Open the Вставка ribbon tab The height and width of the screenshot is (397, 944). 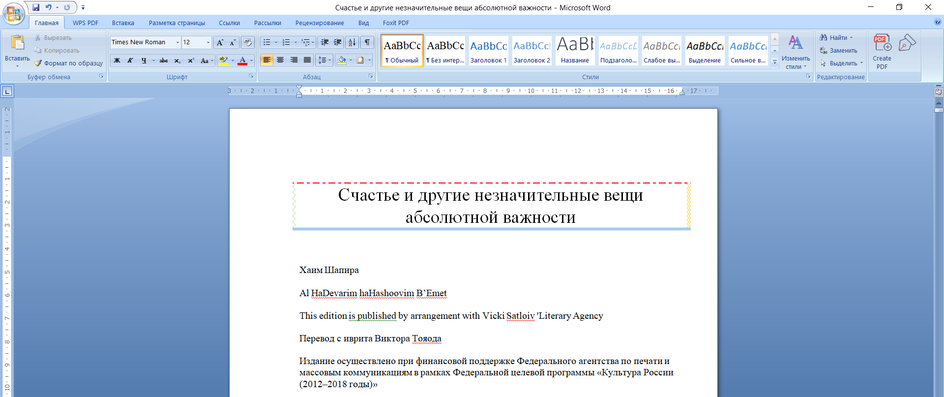[122, 23]
